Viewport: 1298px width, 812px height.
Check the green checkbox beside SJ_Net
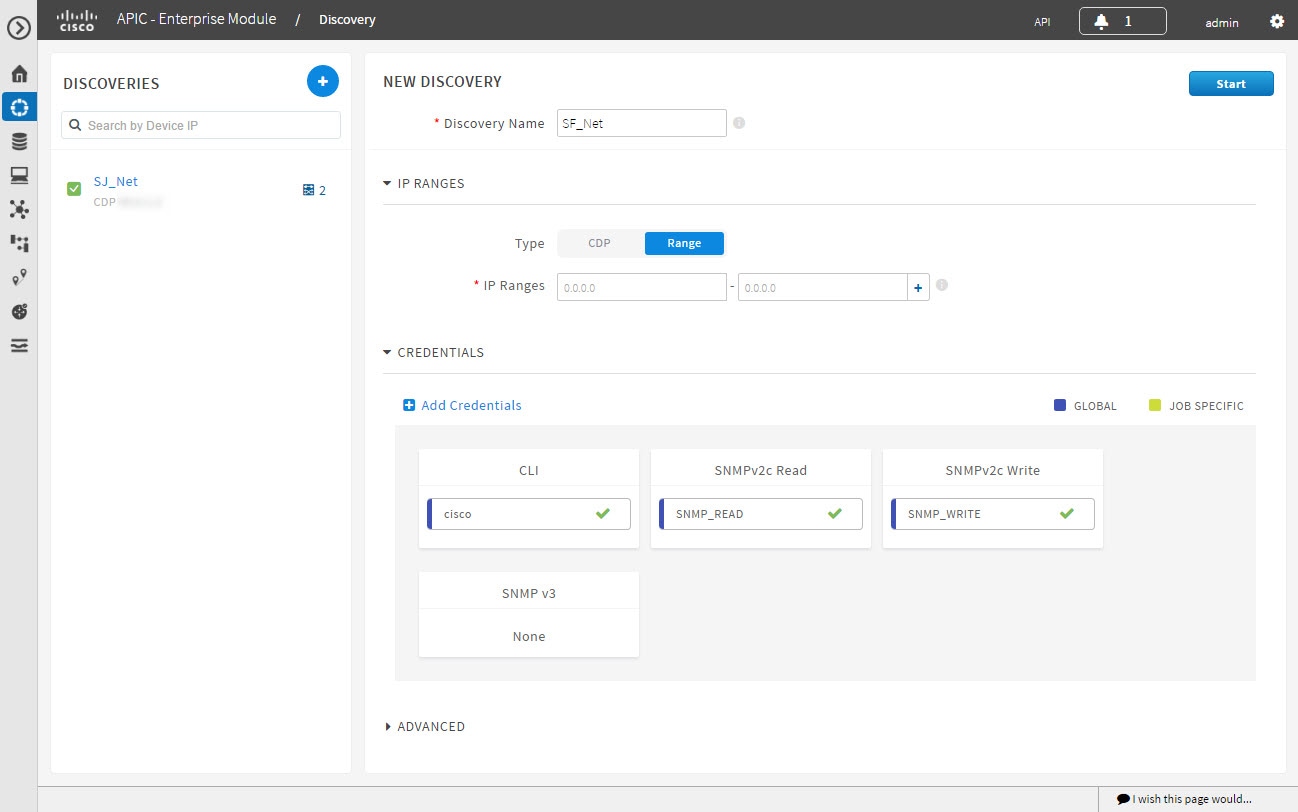(x=73, y=187)
